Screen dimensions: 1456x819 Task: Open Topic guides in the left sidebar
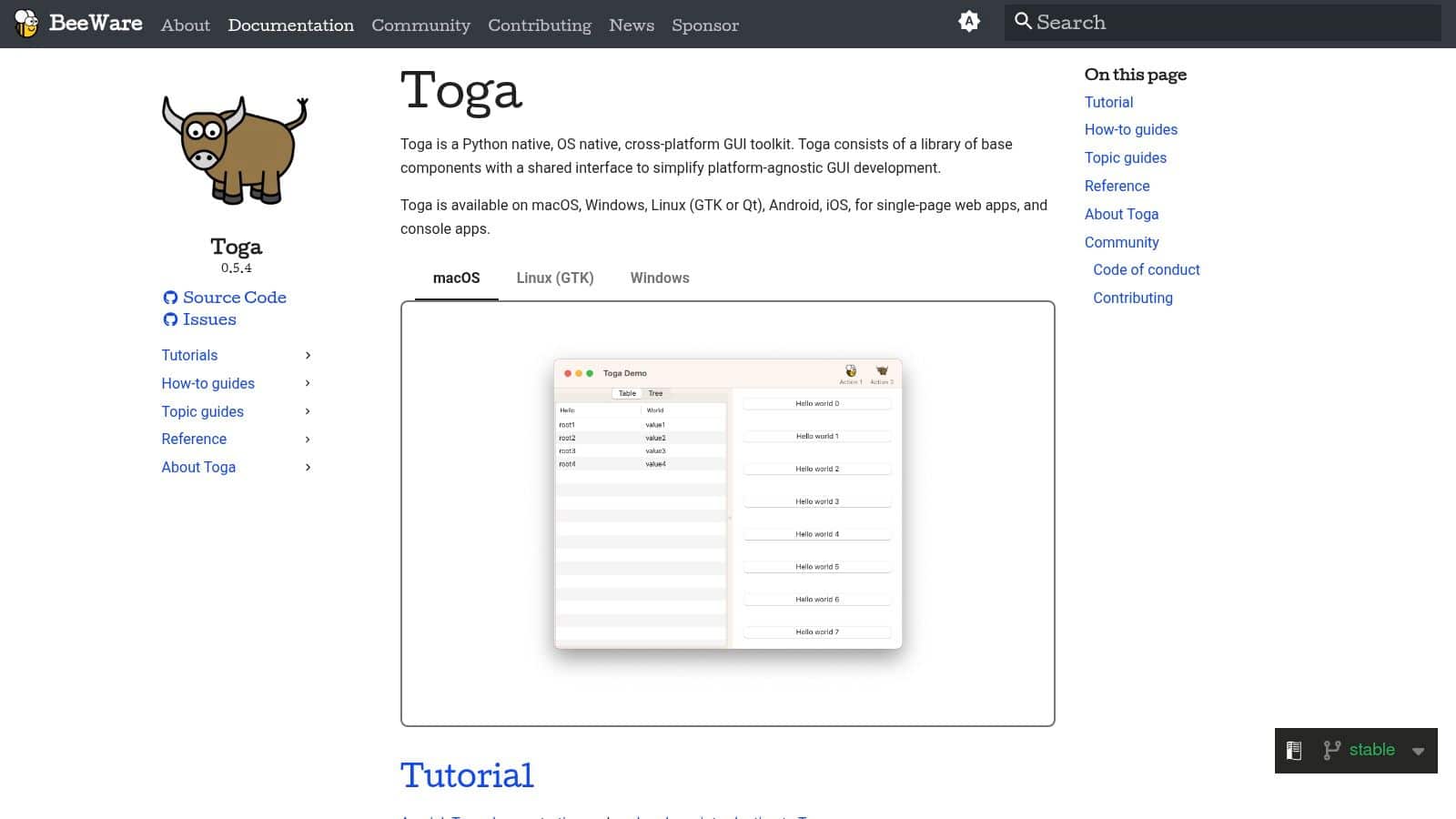[x=203, y=411]
